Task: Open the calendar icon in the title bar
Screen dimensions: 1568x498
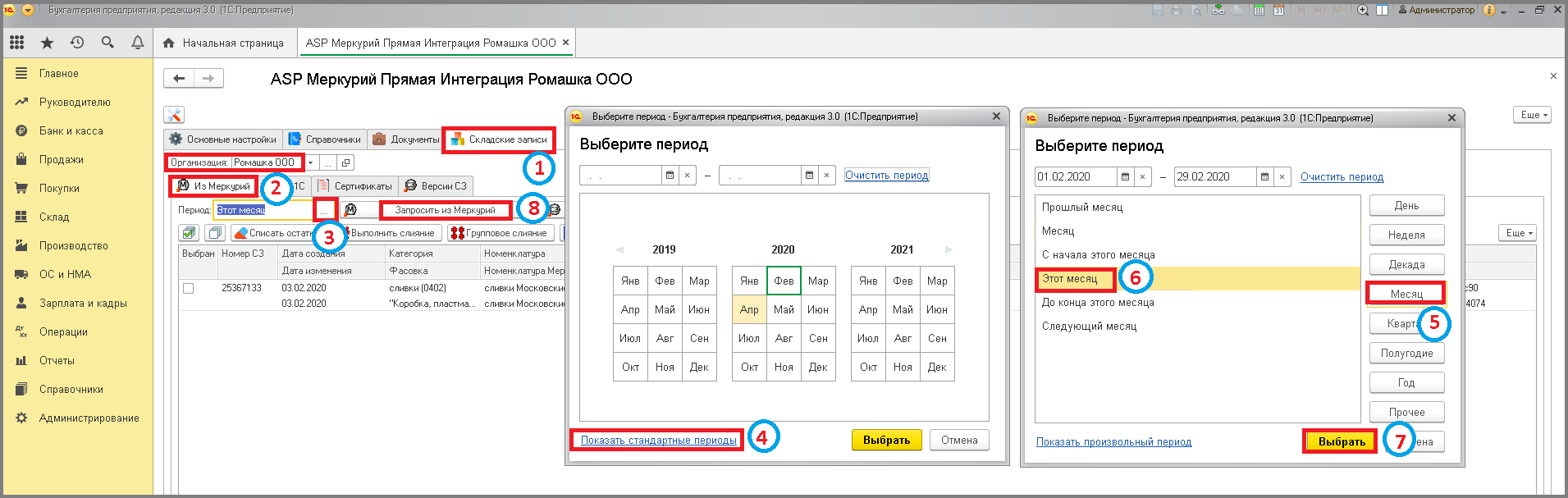Action: [x=1279, y=10]
